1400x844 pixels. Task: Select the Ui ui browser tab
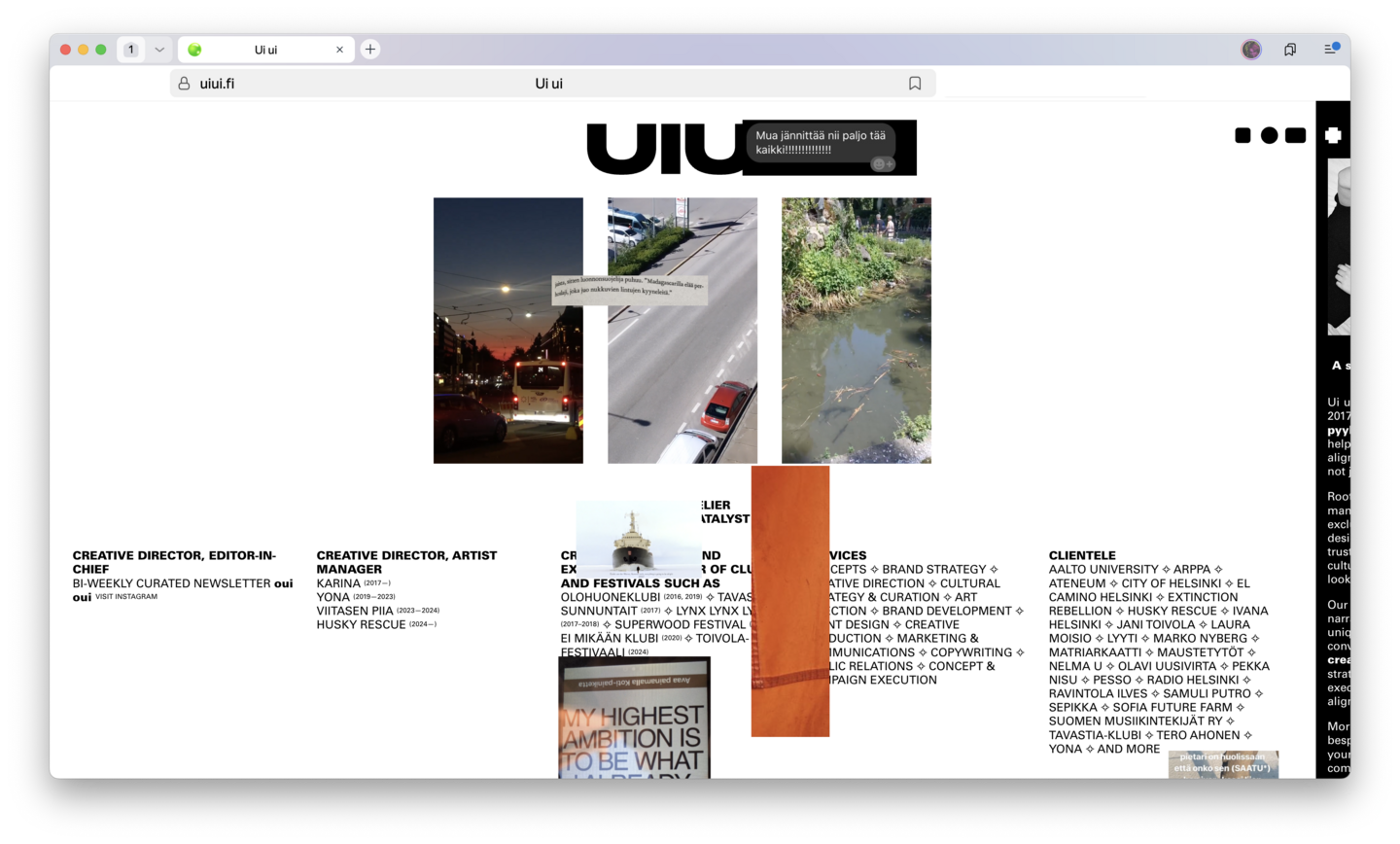click(265, 50)
